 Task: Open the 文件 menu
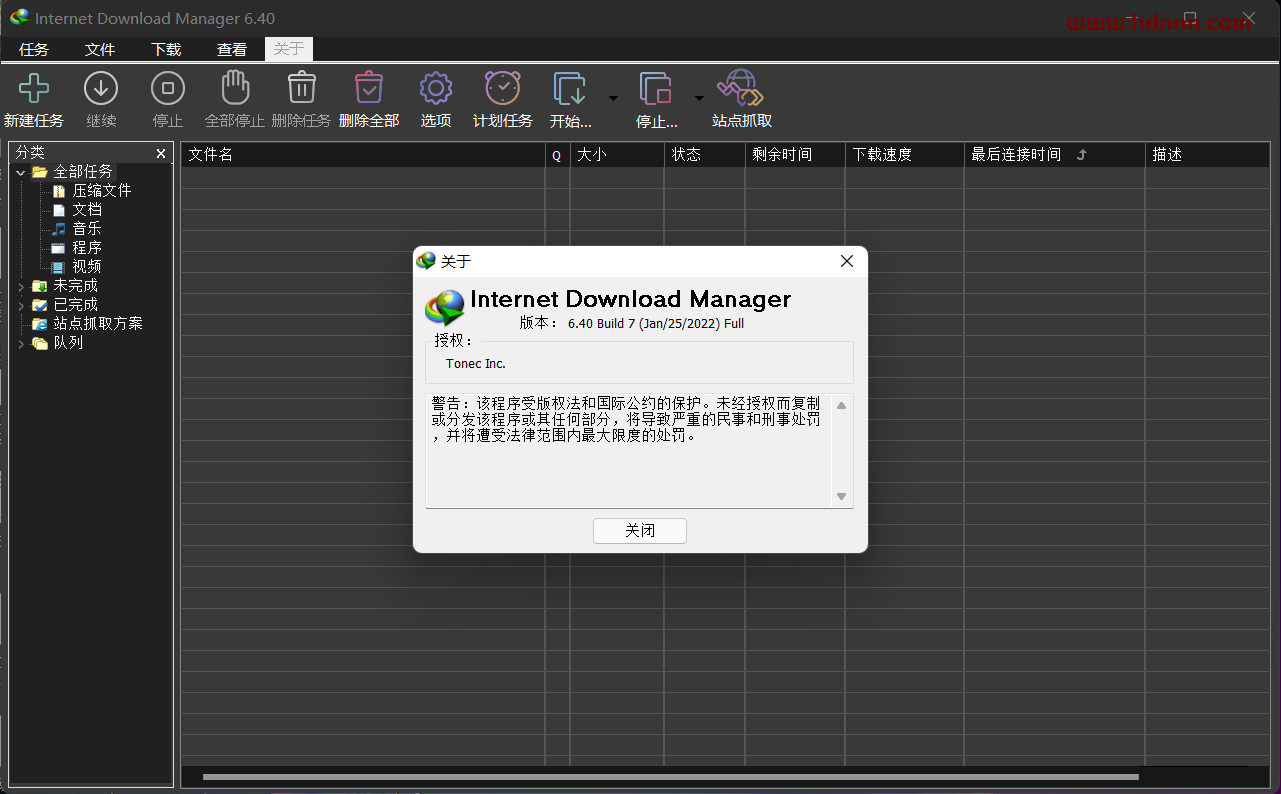click(100, 49)
